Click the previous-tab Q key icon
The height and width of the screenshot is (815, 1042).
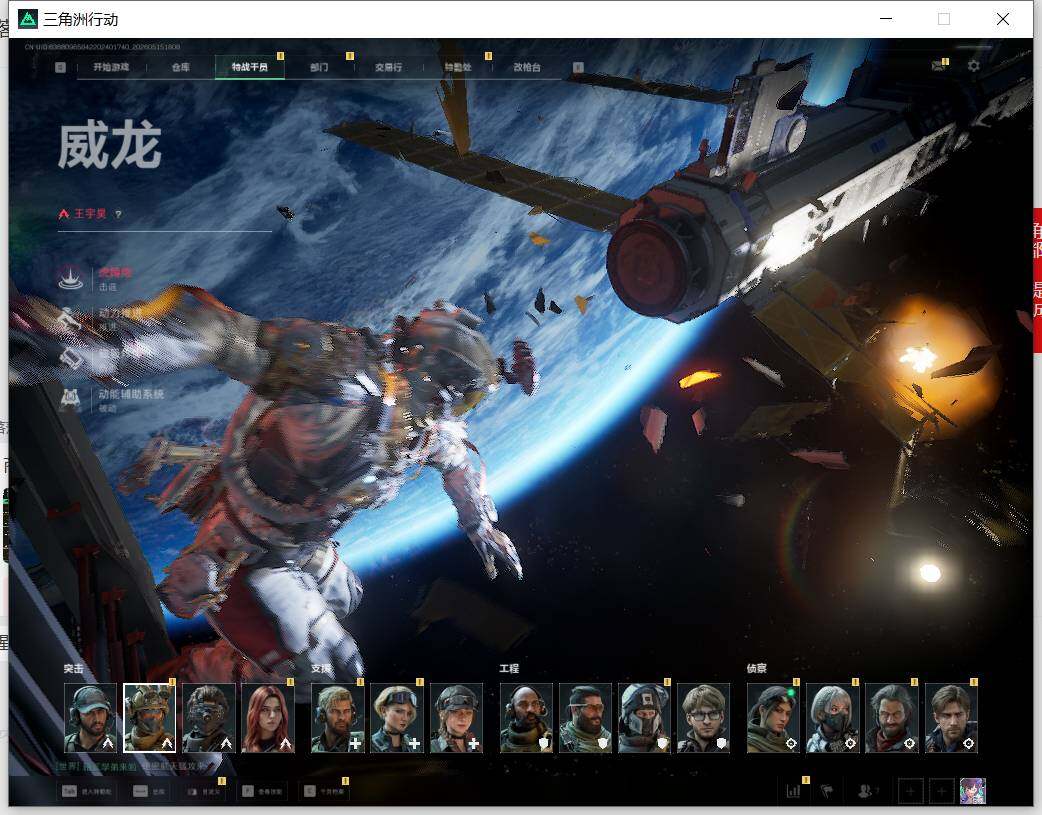(x=60, y=67)
